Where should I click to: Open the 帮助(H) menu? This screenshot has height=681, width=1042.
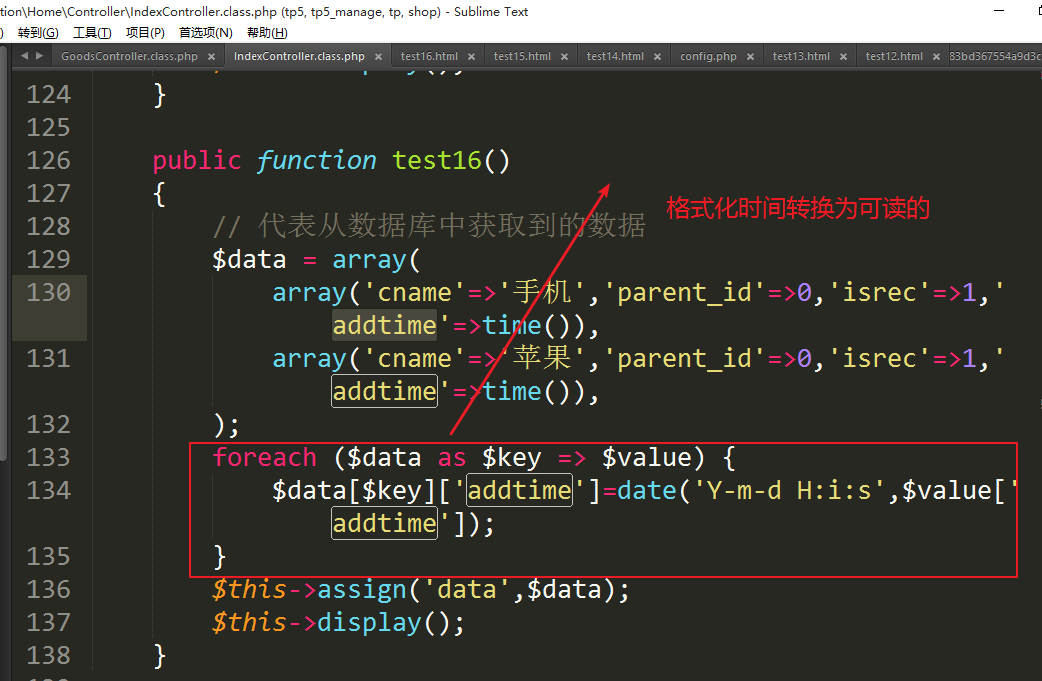pyautogui.click(x=267, y=33)
